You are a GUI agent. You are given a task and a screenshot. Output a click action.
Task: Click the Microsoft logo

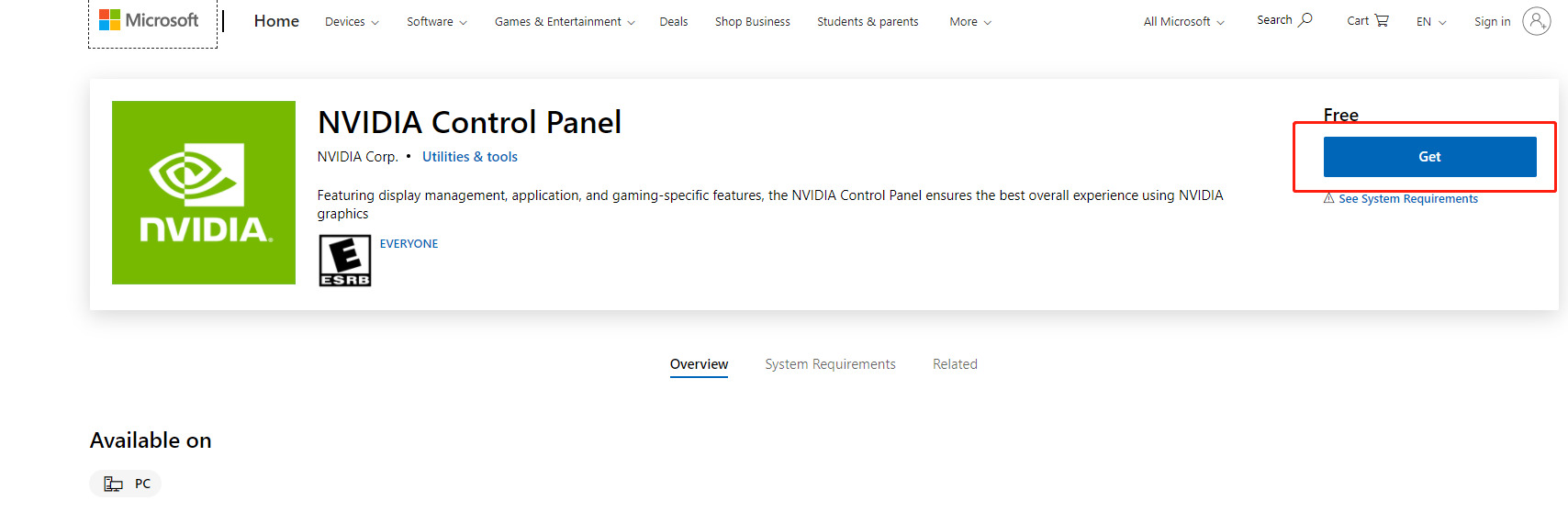(149, 20)
